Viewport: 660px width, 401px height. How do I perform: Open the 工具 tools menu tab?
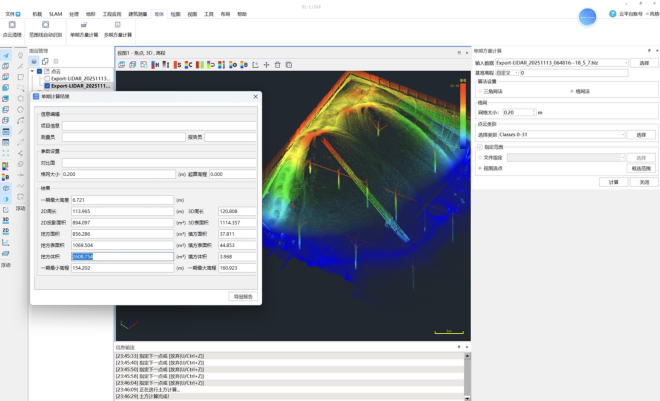[x=209, y=14]
